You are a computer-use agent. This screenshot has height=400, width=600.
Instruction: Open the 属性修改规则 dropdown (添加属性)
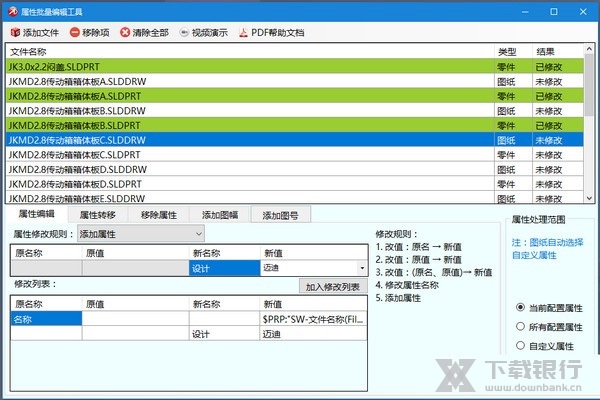[141, 233]
